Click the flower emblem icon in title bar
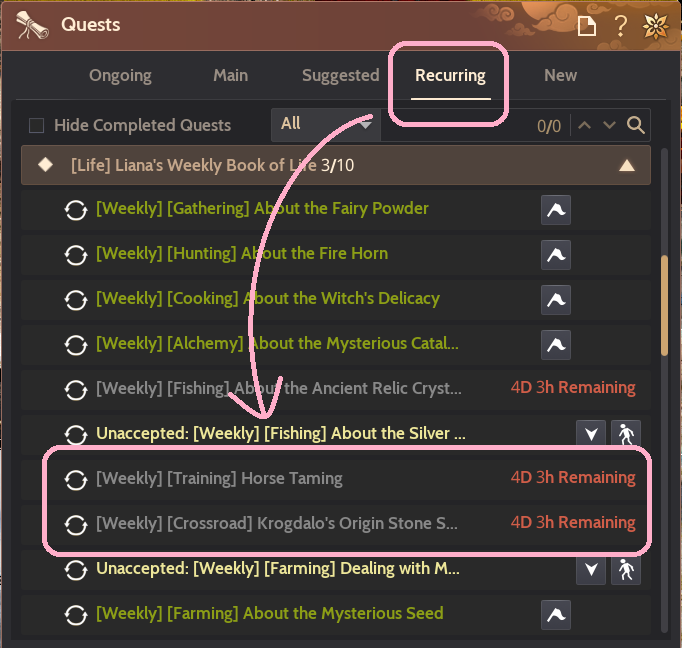Viewport: 682px width, 648px height. pyautogui.click(x=655, y=25)
